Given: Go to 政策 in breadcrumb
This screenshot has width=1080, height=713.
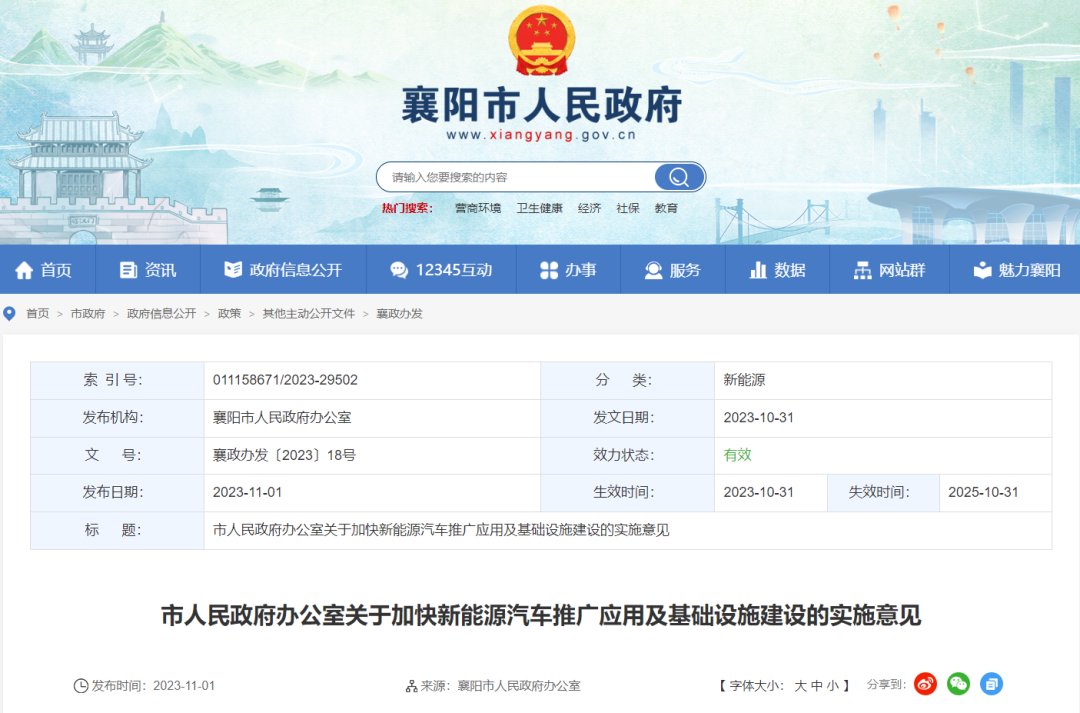Looking at the screenshot, I should [x=229, y=313].
